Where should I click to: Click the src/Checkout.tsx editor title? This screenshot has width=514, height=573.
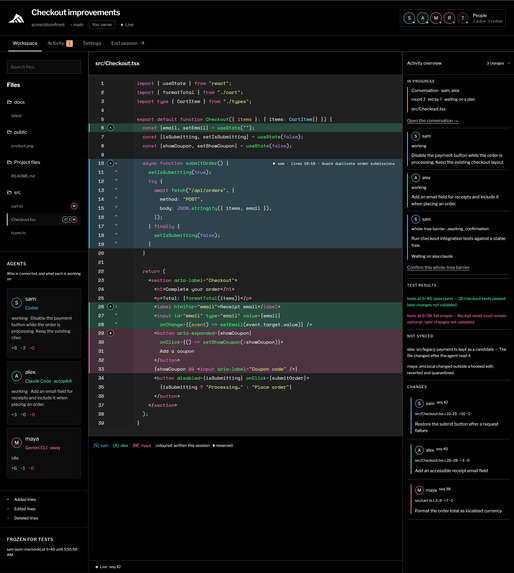pyautogui.click(x=117, y=63)
